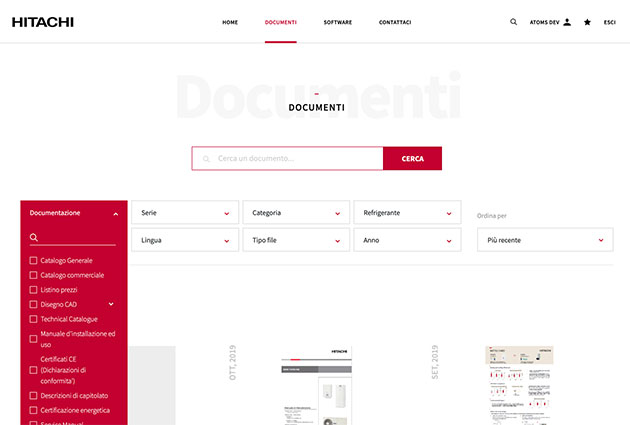Screen dimensions: 630x425
Task: Open search via header magnifier icon
Action: pyautogui.click(x=514, y=21)
